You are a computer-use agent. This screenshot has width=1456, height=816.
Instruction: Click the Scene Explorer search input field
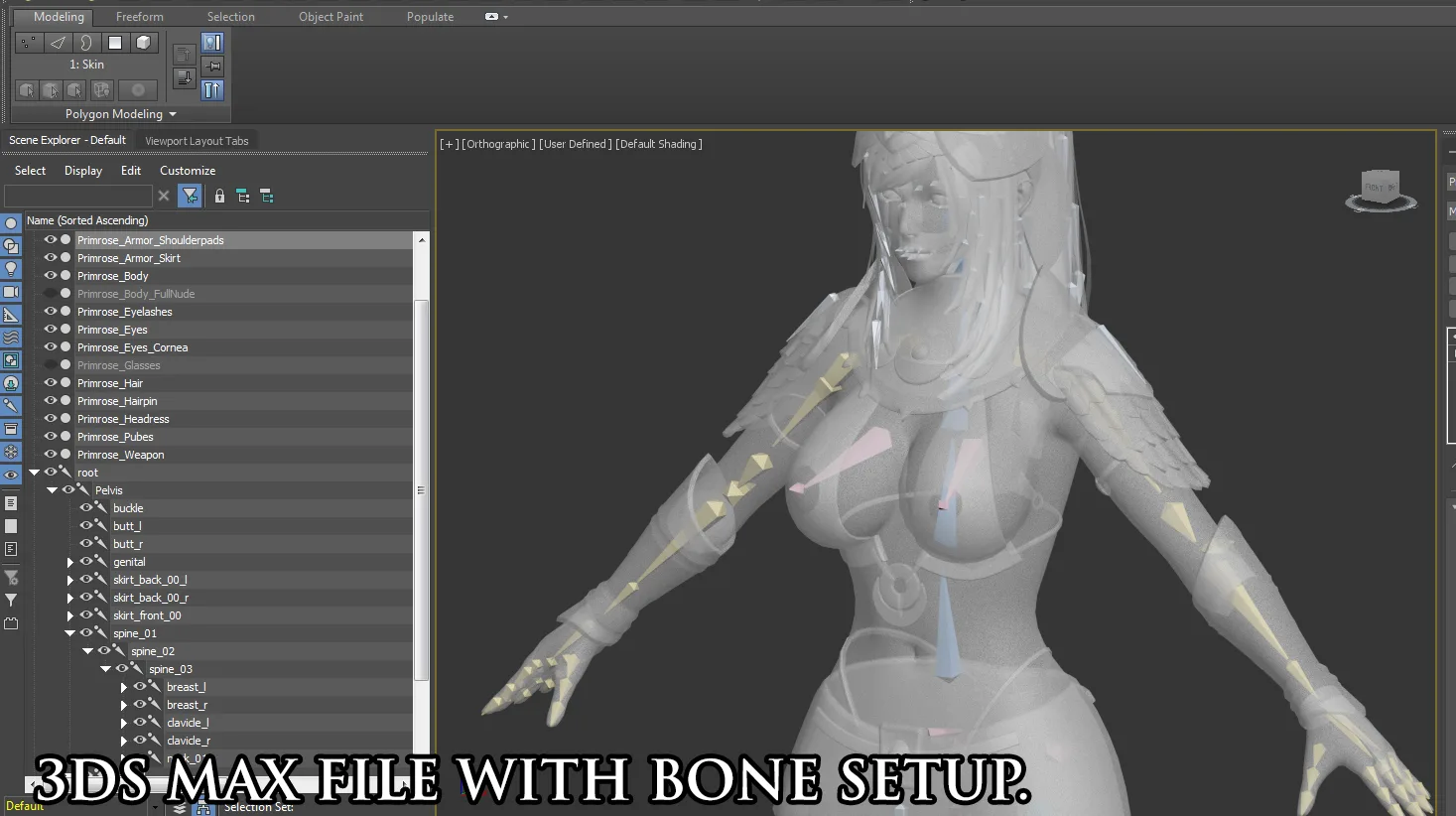point(78,196)
